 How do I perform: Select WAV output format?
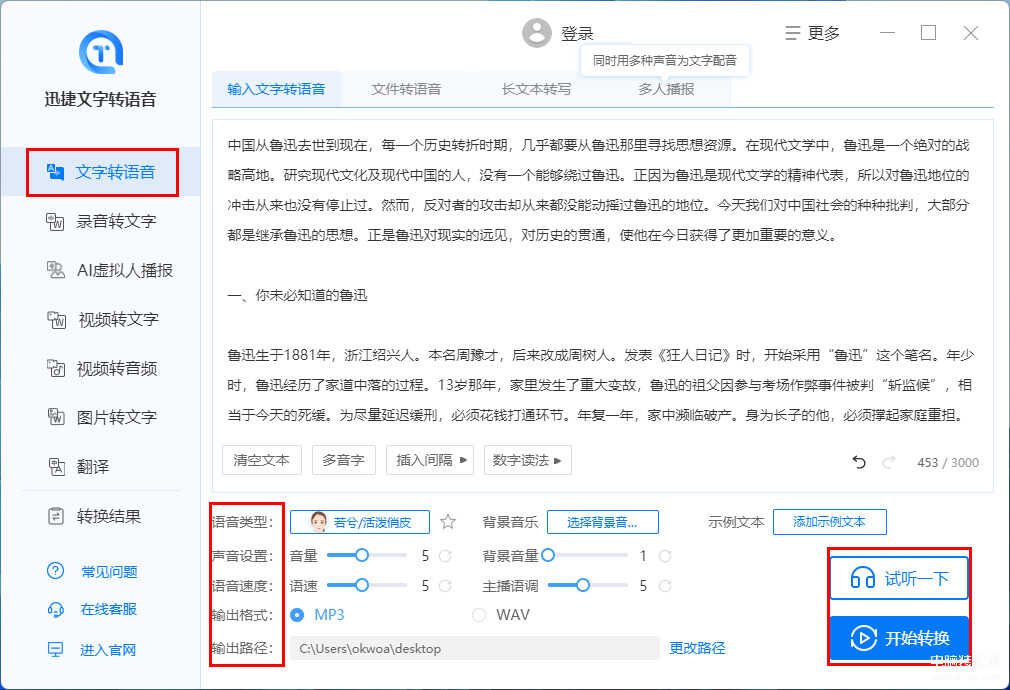479,615
